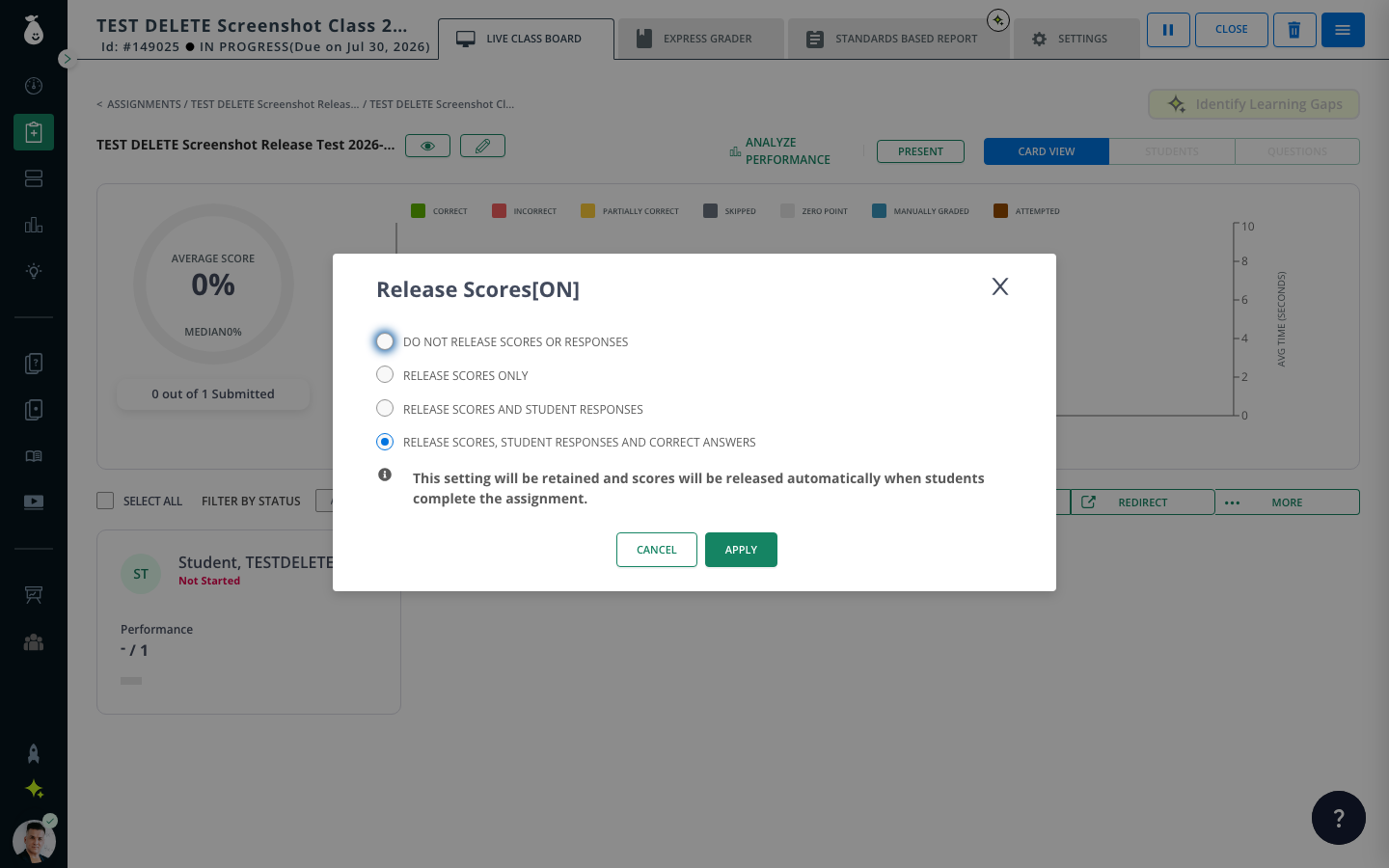The width and height of the screenshot is (1389, 868).
Task: Click the ASSIGNMENTS breadcrumb link
Action: click(x=144, y=104)
